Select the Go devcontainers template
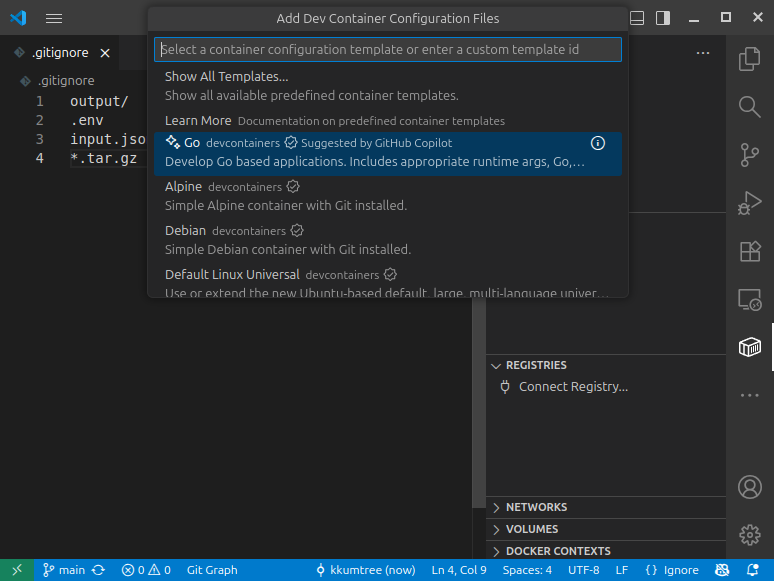The image size is (774, 581). tap(387, 154)
